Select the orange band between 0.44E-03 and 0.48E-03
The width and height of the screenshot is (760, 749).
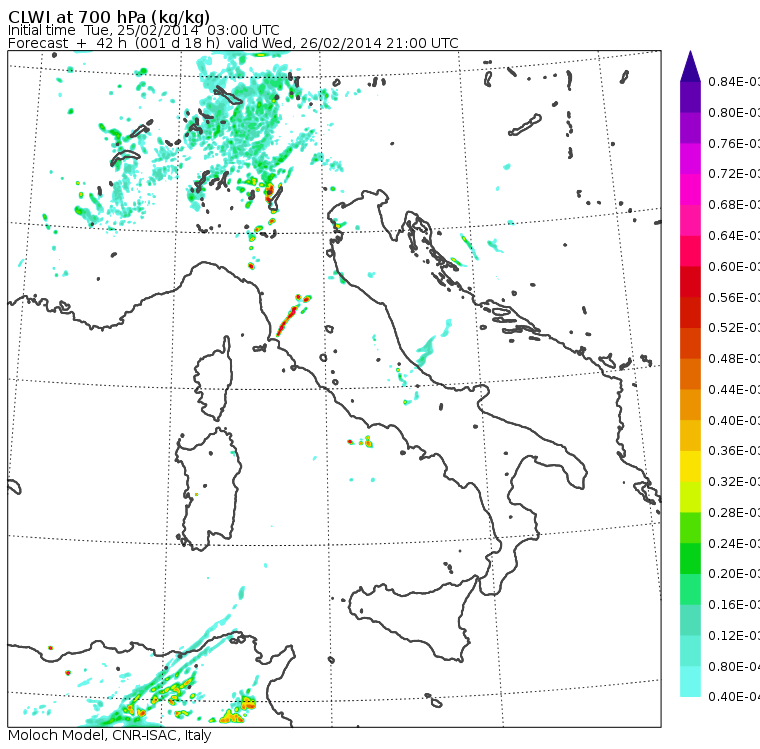point(690,374)
